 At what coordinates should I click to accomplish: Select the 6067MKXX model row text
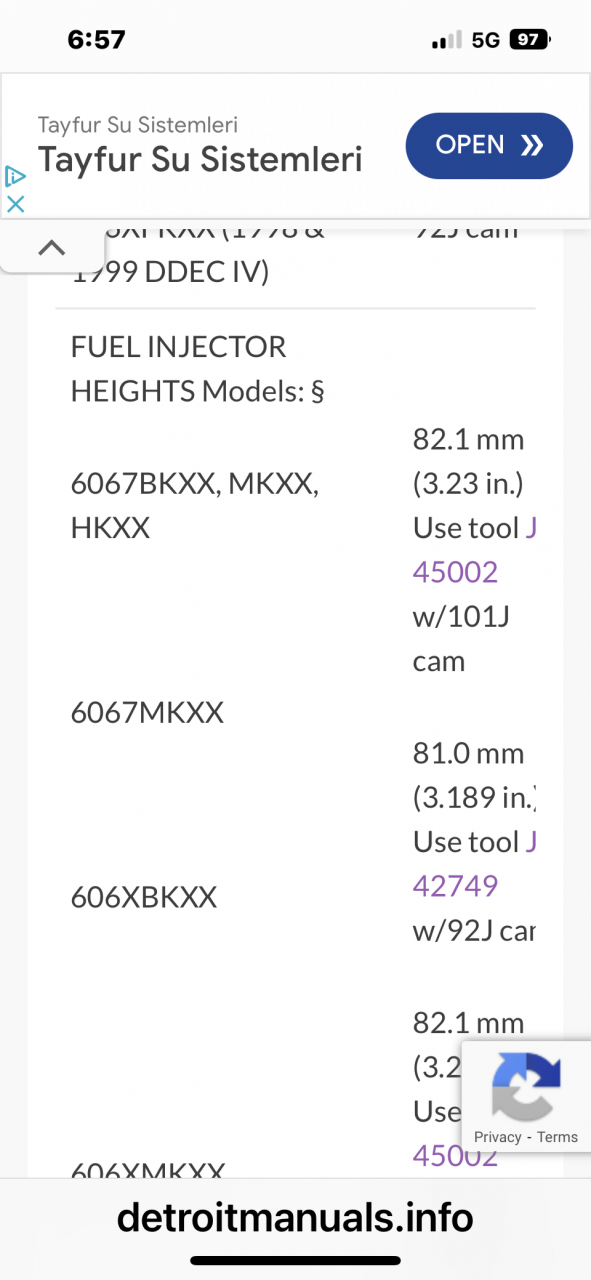point(147,713)
